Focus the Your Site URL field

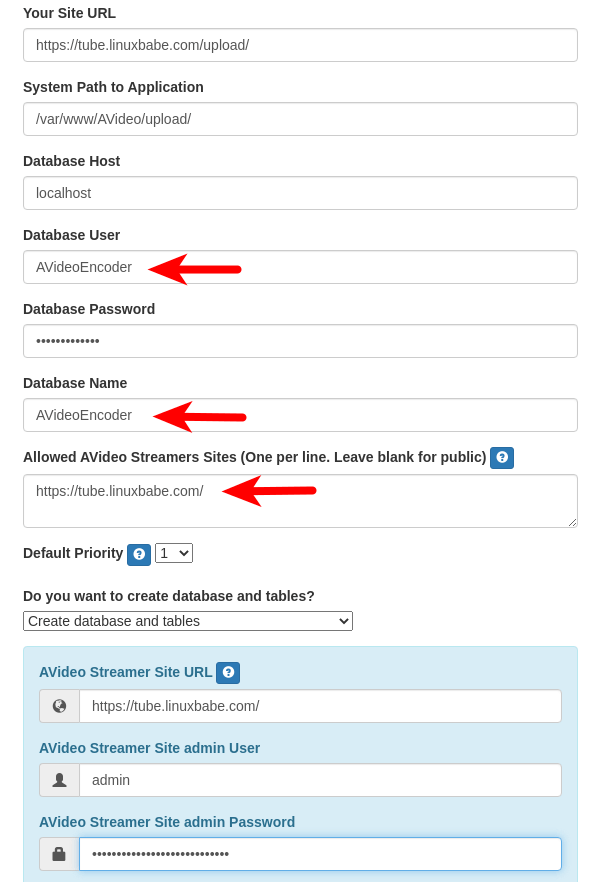300,45
